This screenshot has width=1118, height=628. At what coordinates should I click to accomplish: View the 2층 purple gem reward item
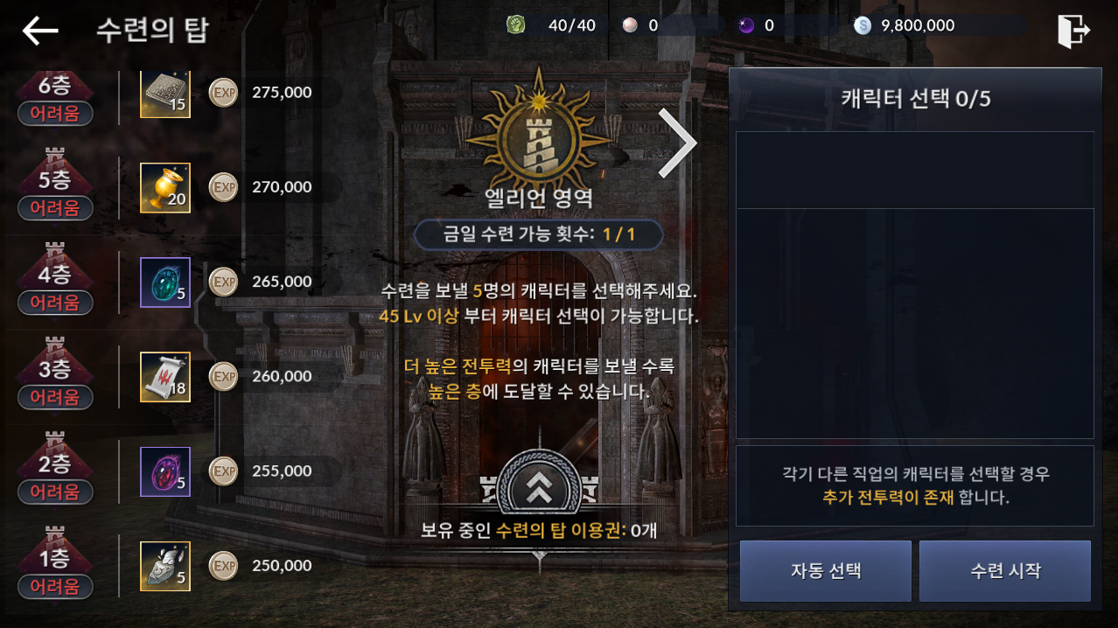click(165, 472)
